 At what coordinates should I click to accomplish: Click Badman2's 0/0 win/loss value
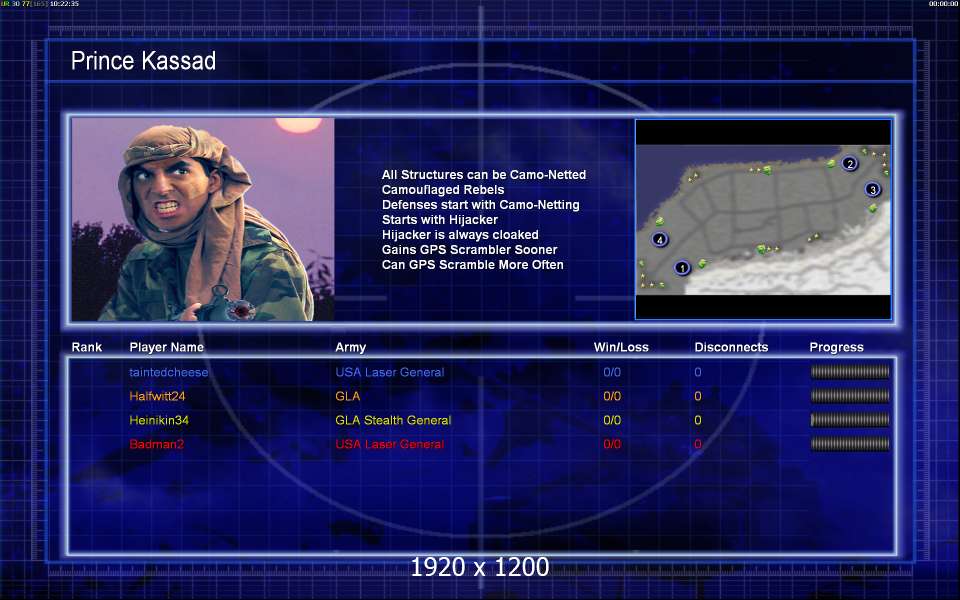[x=612, y=444]
